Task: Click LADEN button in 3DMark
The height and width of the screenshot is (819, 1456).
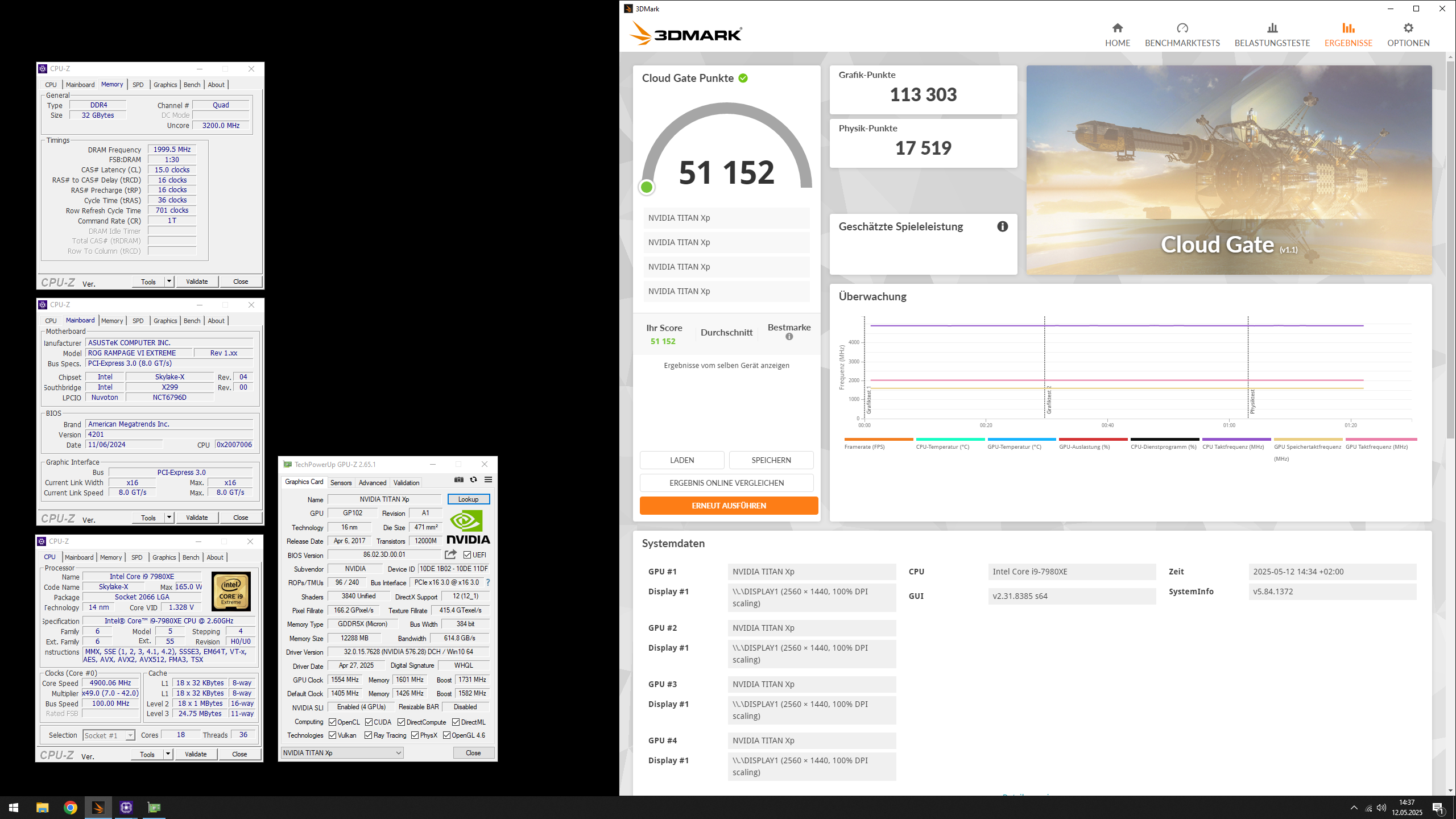Action: [x=682, y=460]
